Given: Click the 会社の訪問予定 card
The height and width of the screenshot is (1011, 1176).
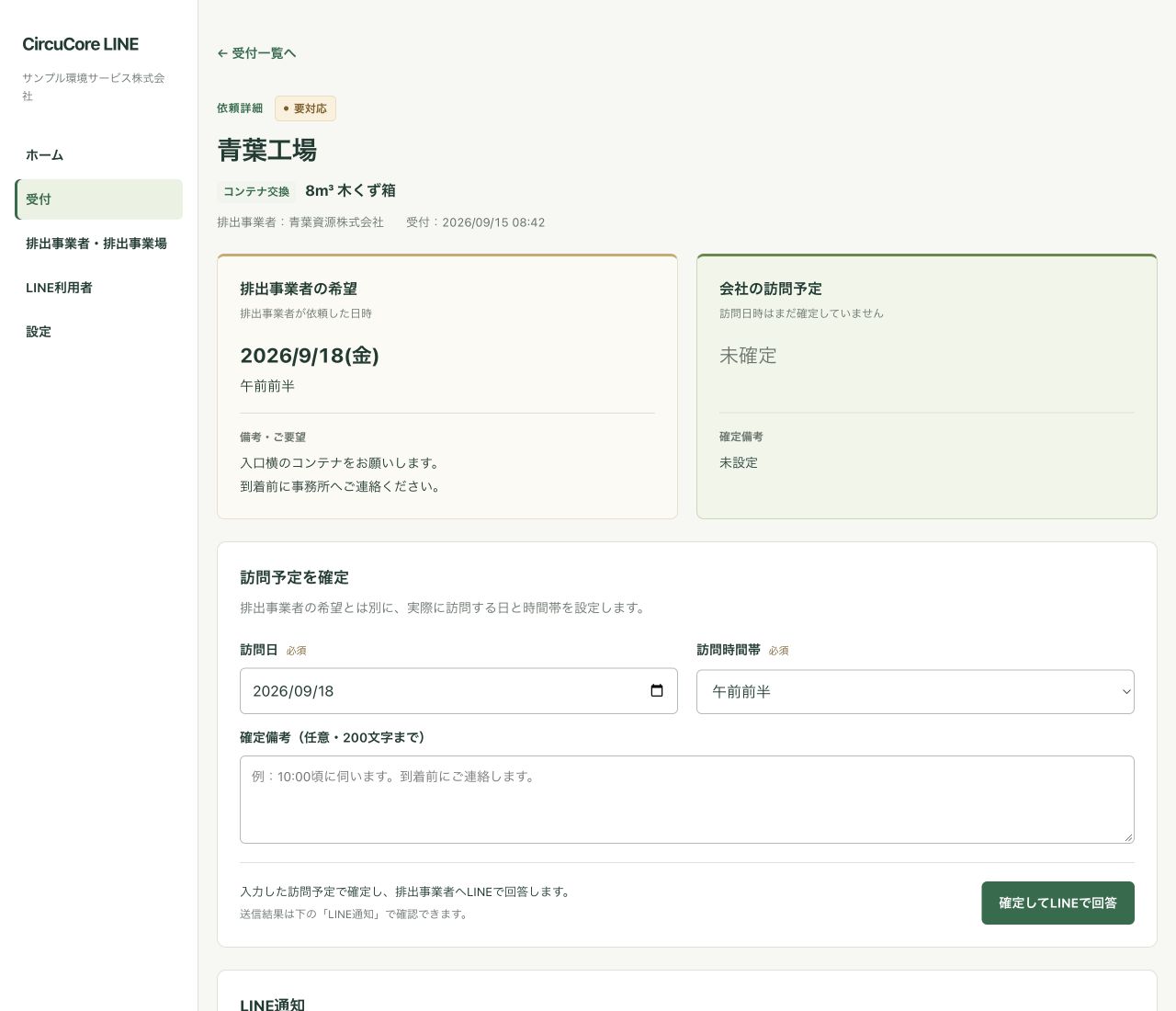Looking at the screenshot, I should point(927,386).
